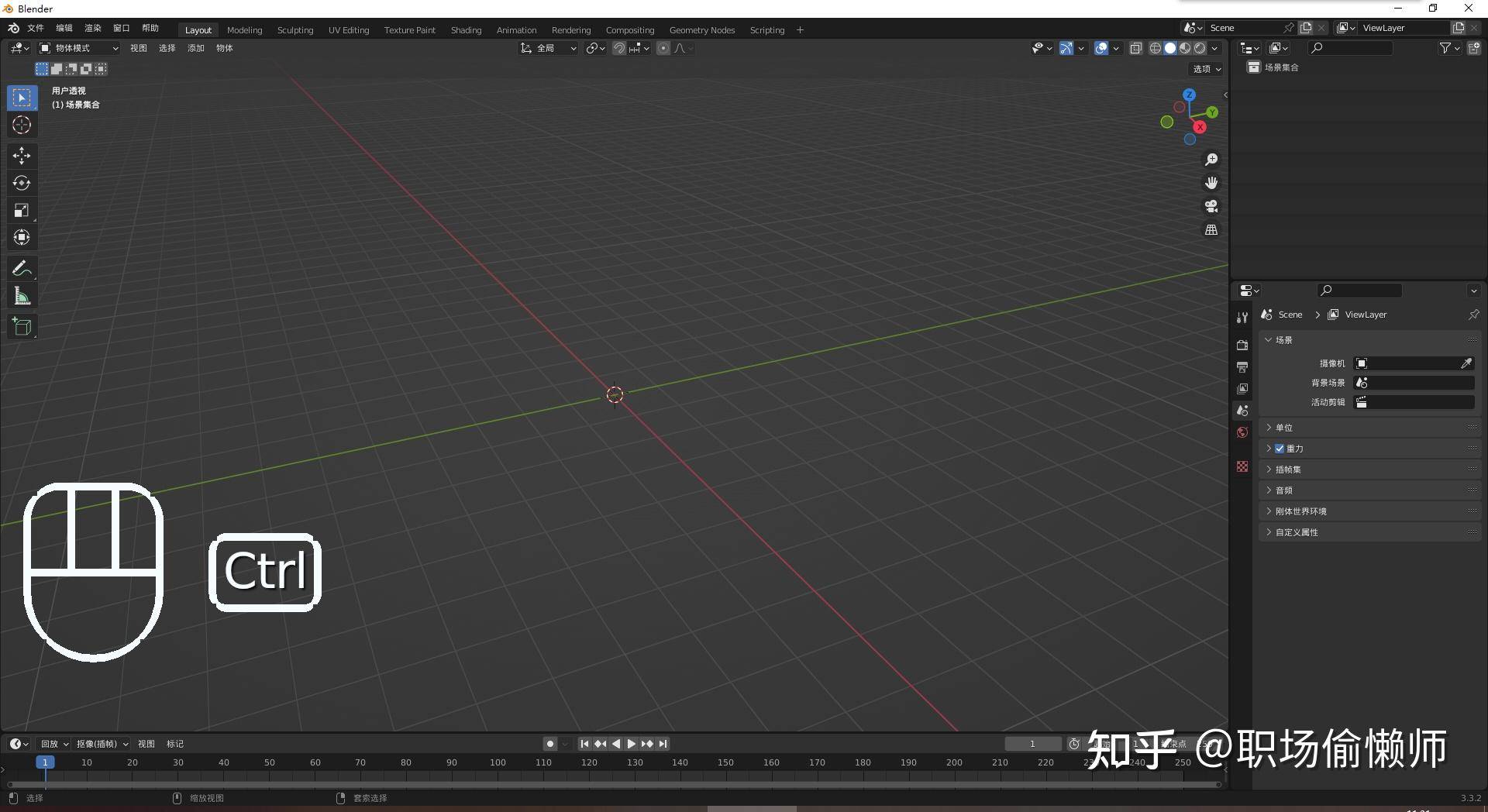The width and height of the screenshot is (1488, 812).
Task: Toggle snapping magnet in header
Action: coord(619,48)
